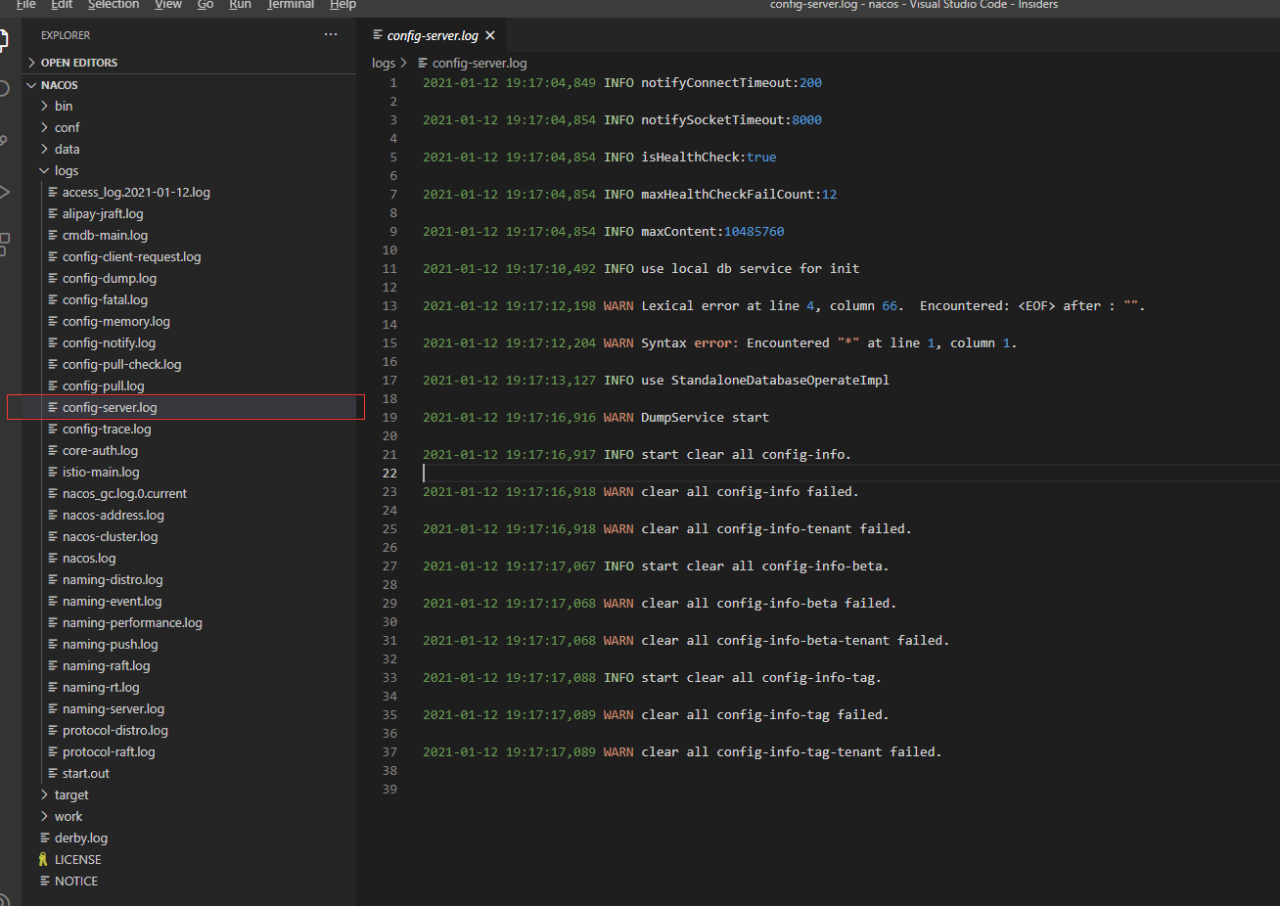Open the Selection menu
This screenshot has width=1280, height=906.
pyautogui.click(x=114, y=5)
